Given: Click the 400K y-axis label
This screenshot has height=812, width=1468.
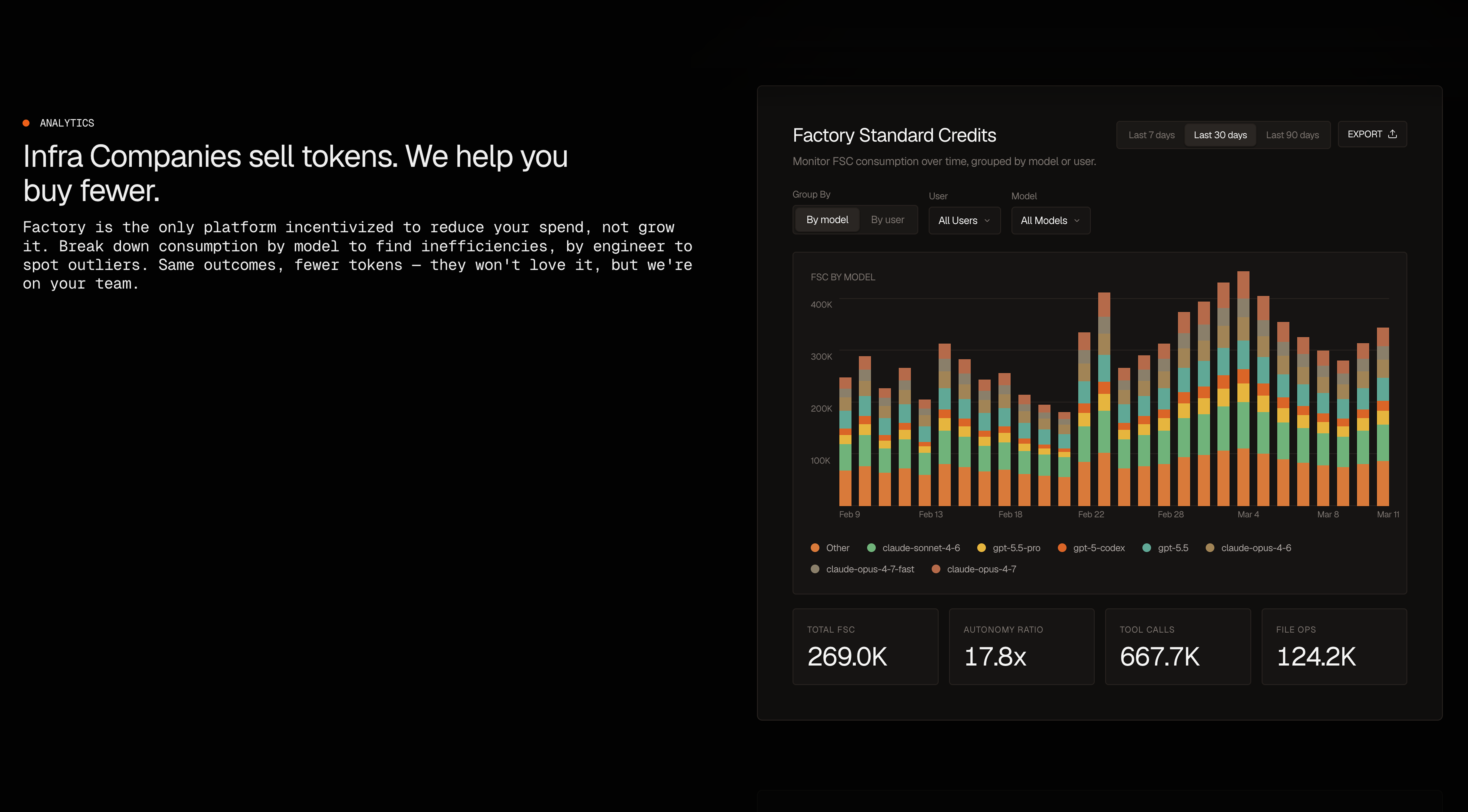Looking at the screenshot, I should tap(821, 305).
